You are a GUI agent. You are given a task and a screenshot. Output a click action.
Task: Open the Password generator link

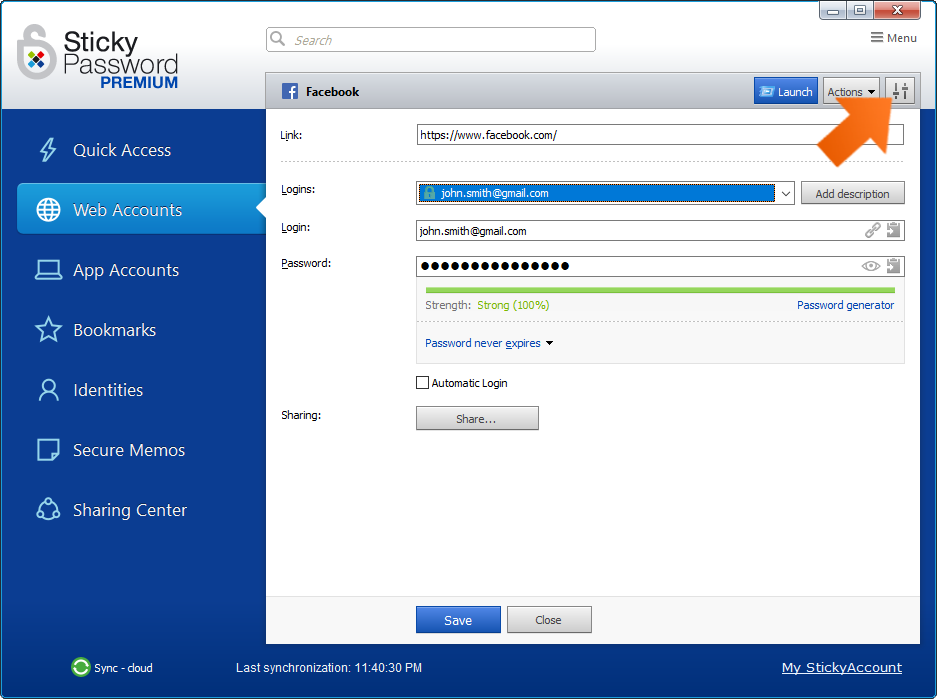click(845, 305)
